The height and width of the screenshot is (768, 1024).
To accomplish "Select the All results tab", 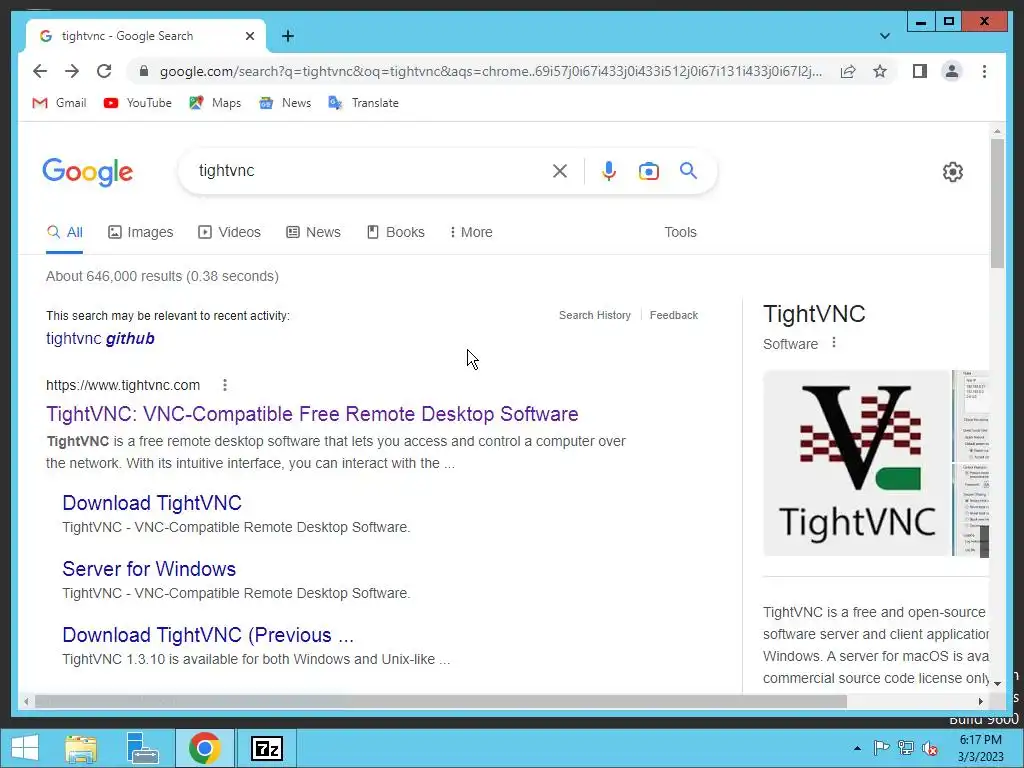I will point(65,232).
